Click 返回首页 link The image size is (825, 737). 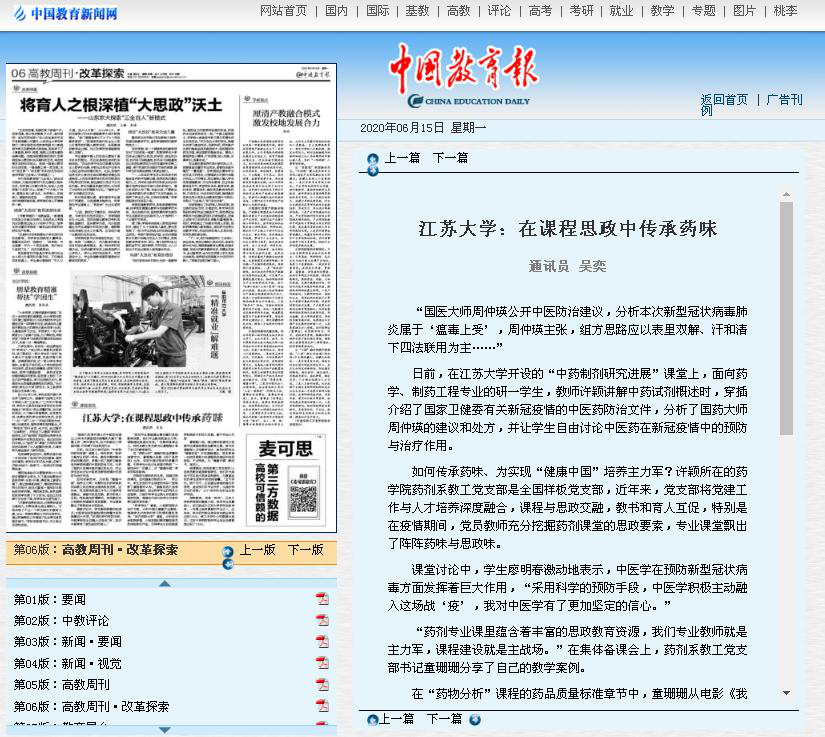pyautogui.click(x=724, y=99)
